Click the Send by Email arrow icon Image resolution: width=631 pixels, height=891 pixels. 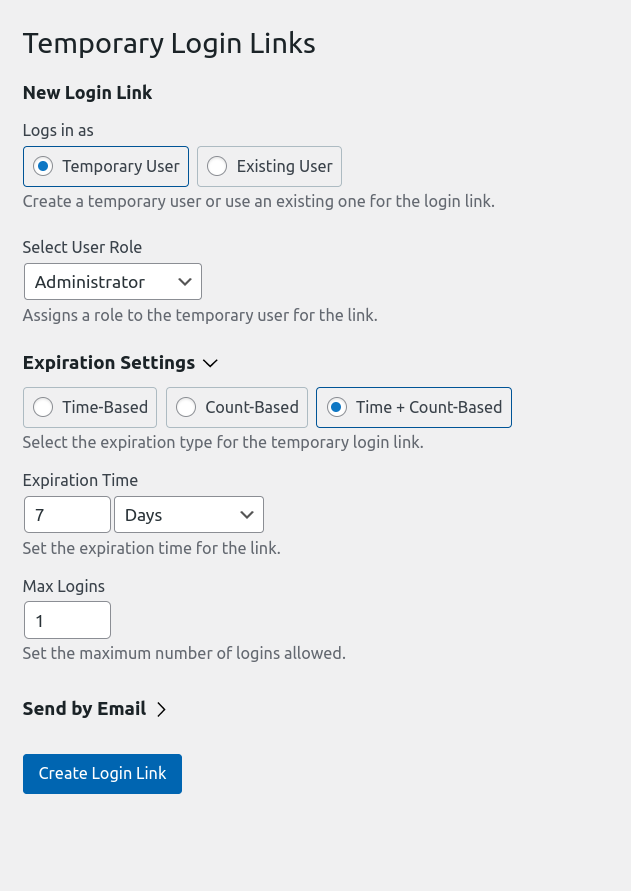pos(162,708)
